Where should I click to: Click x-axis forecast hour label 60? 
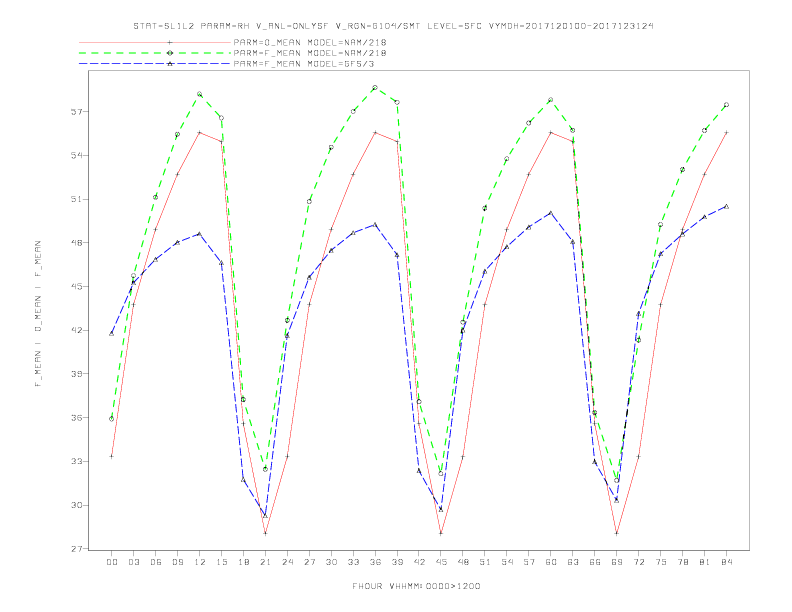click(551, 562)
